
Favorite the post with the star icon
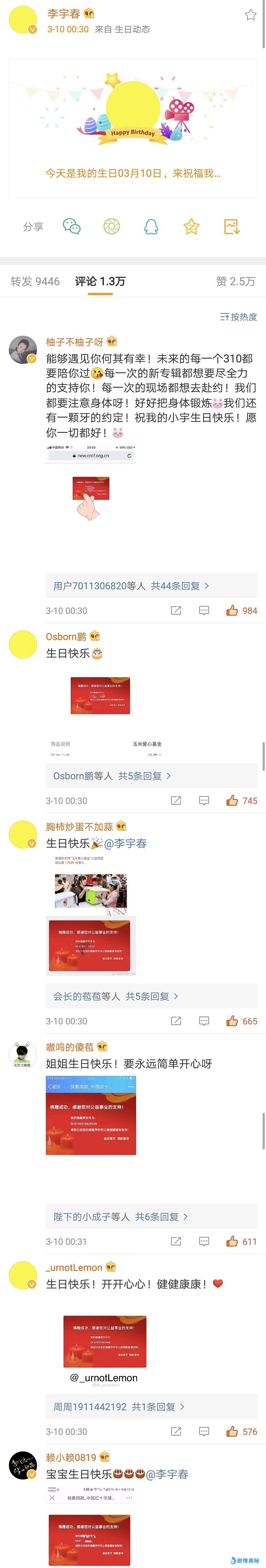point(250,15)
